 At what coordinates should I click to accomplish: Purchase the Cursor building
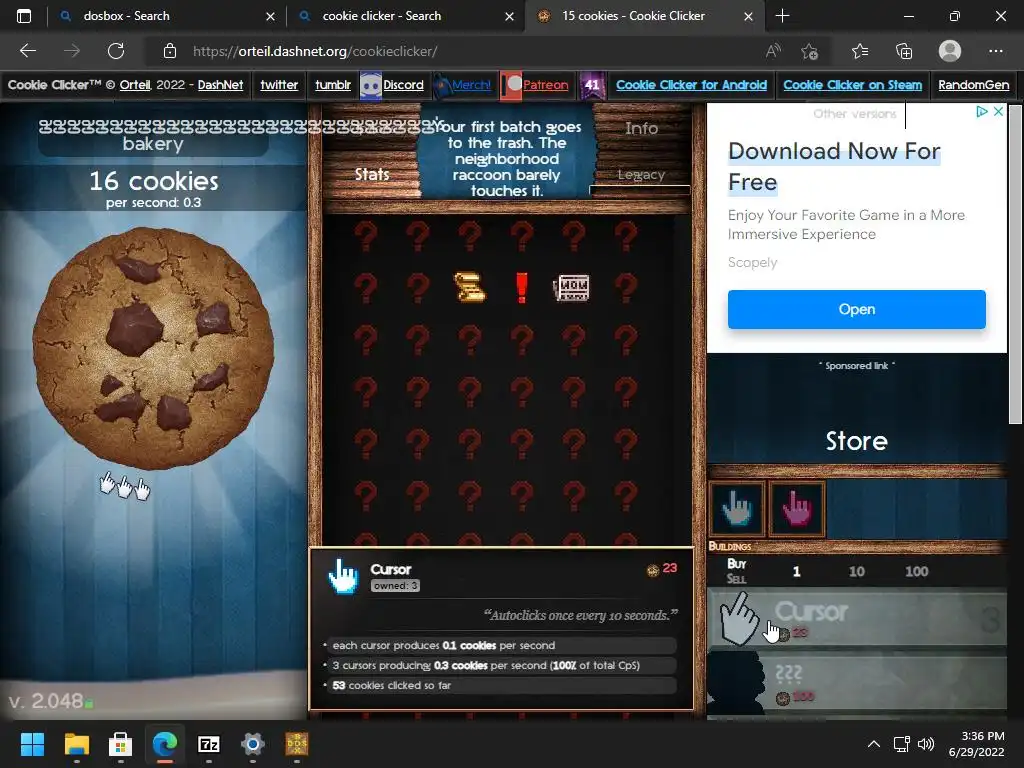pyautogui.click(x=857, y=618)
